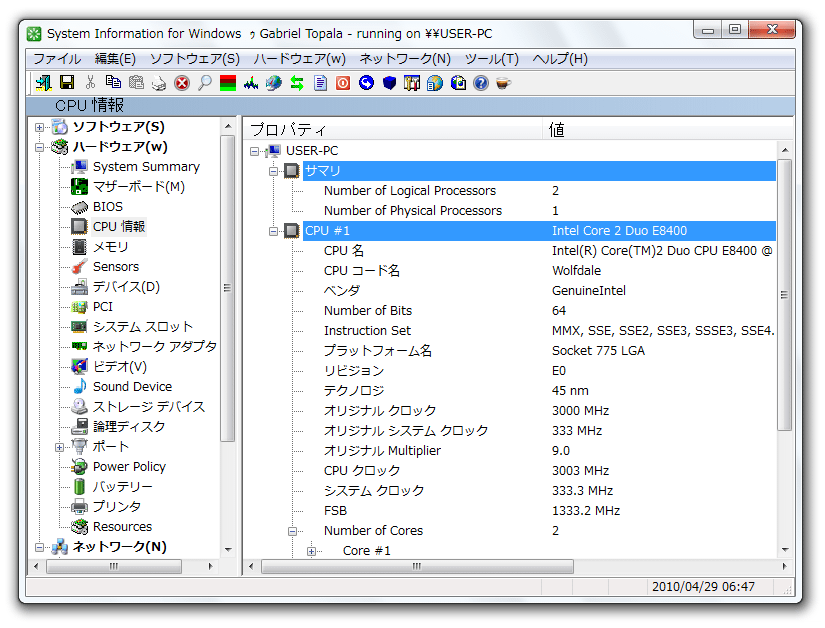This screenshot has width=825, height=628.
Task: Expand the Core #1 node
Action: point(311,551)
